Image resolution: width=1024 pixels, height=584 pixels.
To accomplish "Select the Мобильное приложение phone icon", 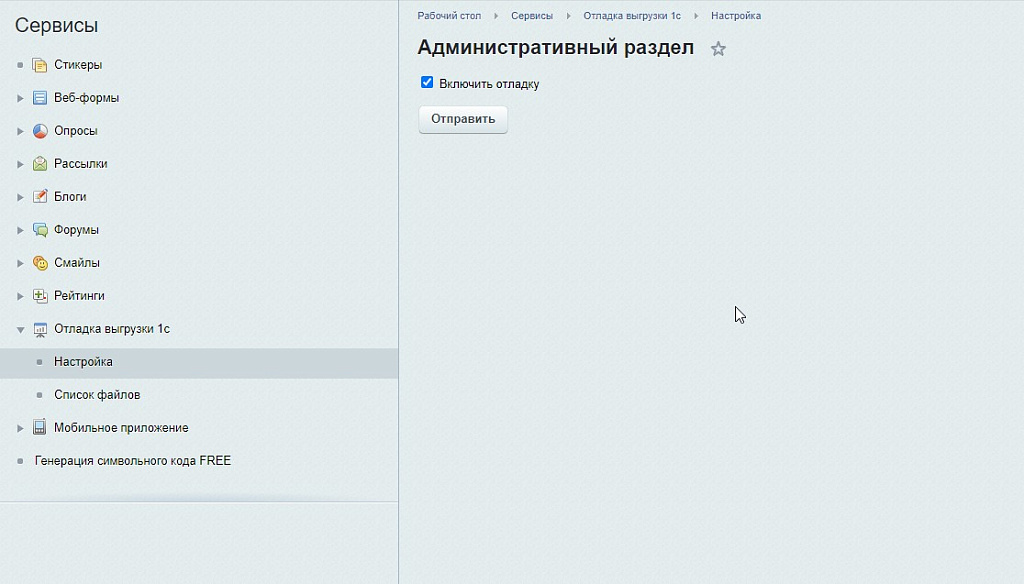I will [x=38, y=427].
